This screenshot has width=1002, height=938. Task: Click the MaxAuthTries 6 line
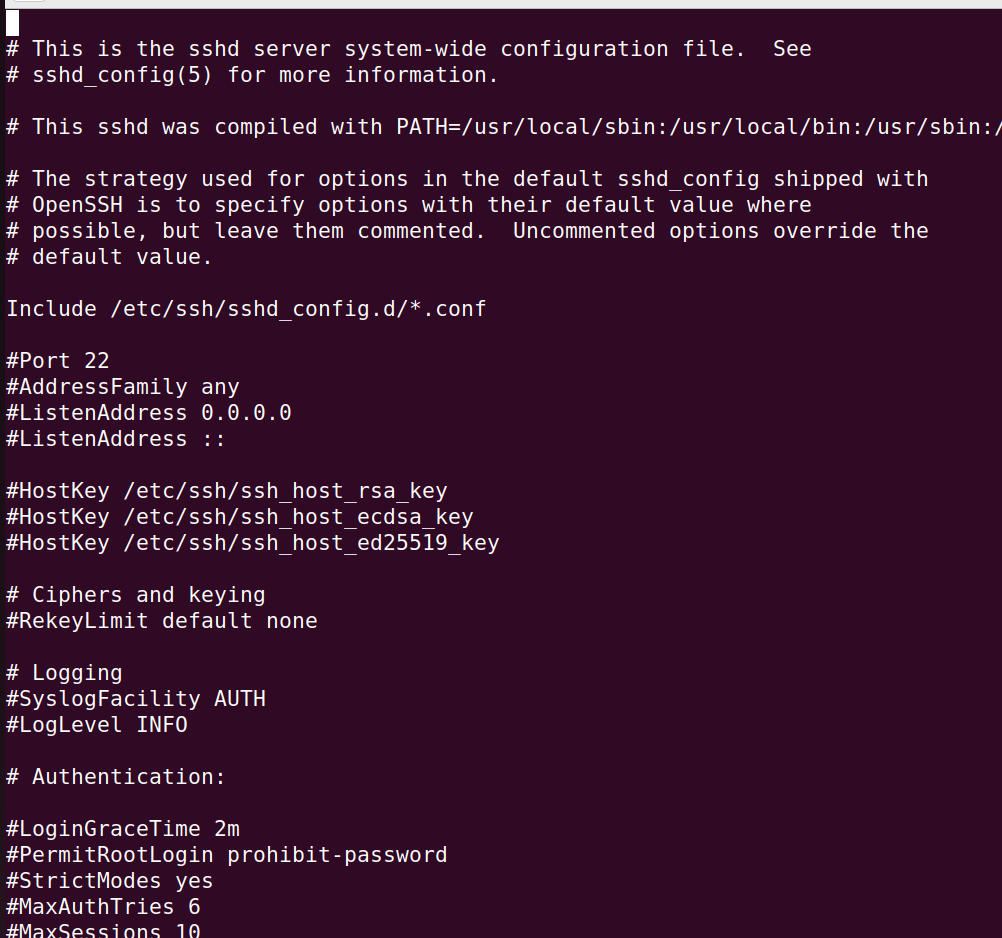pyautogui.click(x=103, y=907)
